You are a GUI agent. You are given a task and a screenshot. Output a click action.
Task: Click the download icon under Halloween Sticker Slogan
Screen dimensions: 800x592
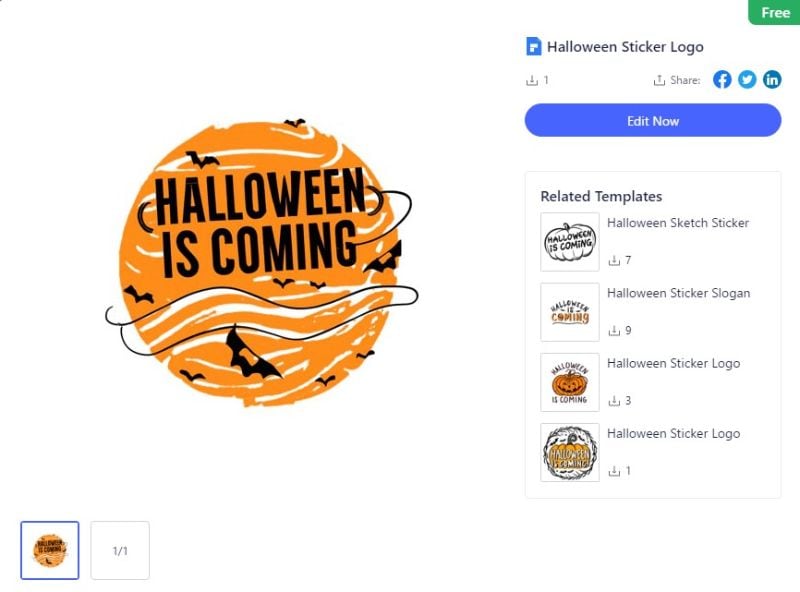click(614, 331)
